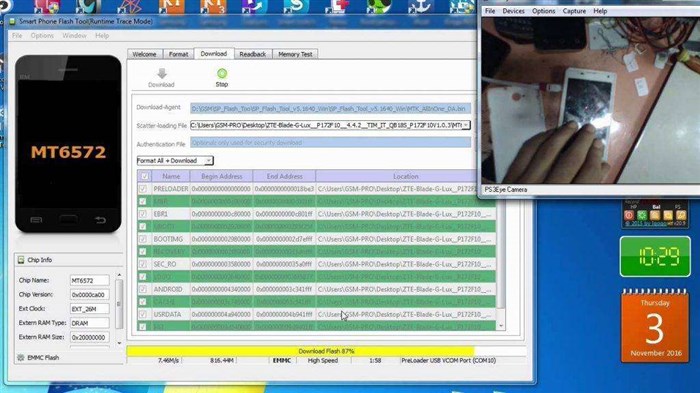
Task: Click the green 10:29 clock gadget
Action: [655, 256]
